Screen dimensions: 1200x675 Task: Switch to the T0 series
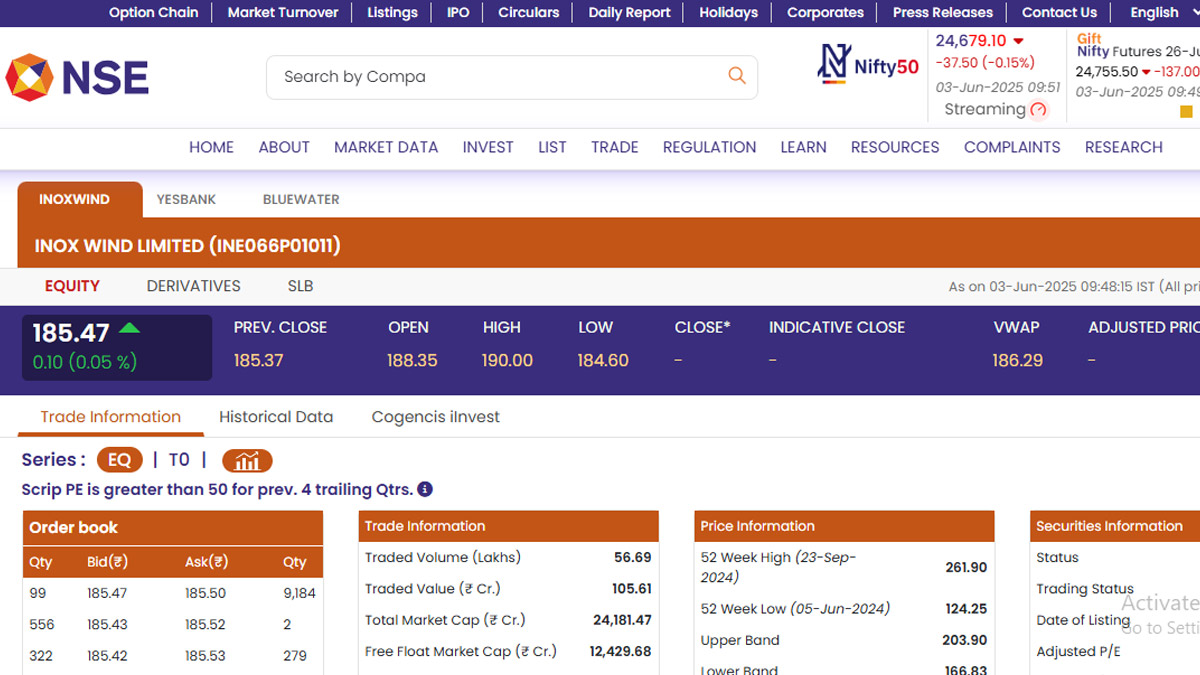click(x=179, y=460)
